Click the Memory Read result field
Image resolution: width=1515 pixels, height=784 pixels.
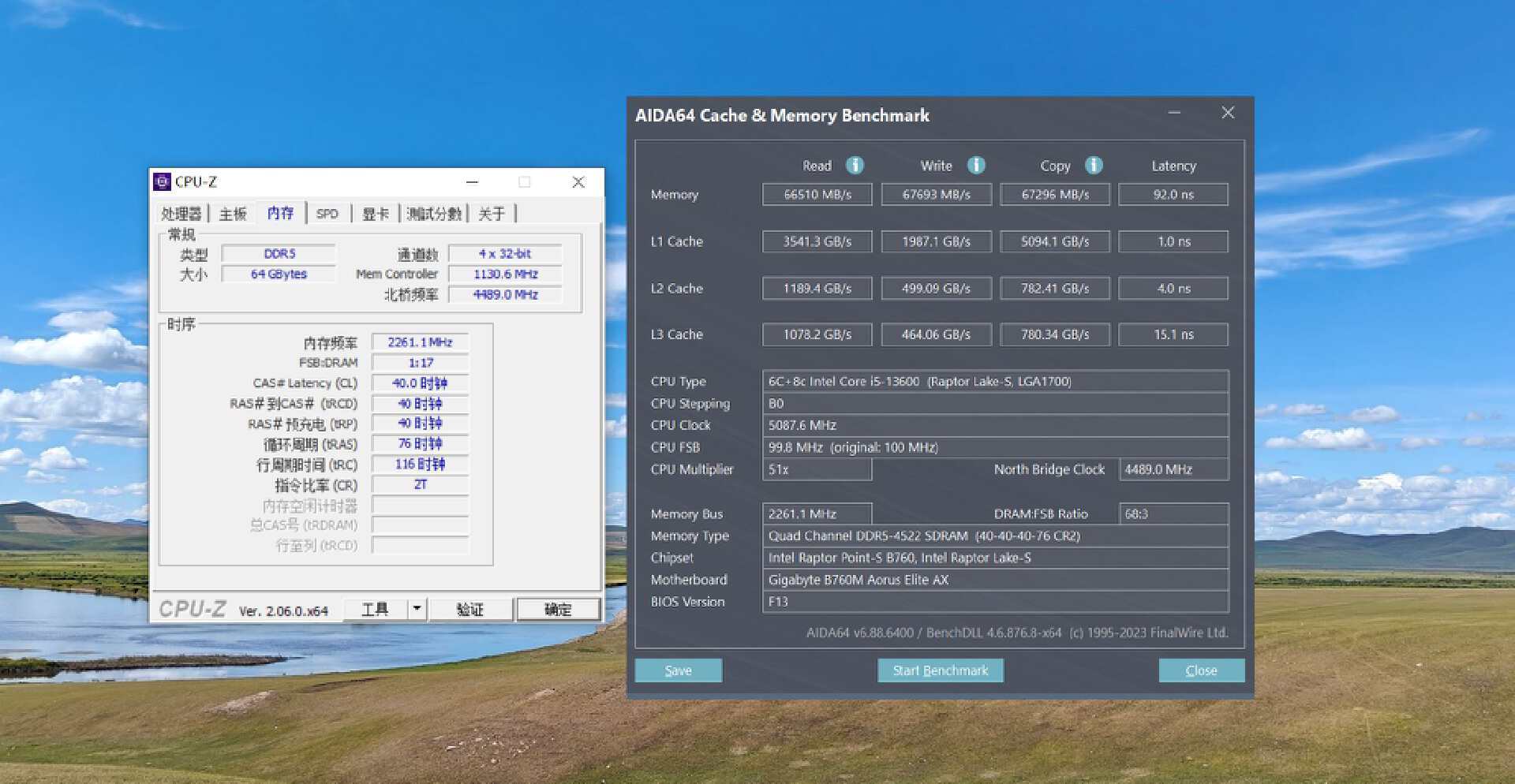point(817,195)
